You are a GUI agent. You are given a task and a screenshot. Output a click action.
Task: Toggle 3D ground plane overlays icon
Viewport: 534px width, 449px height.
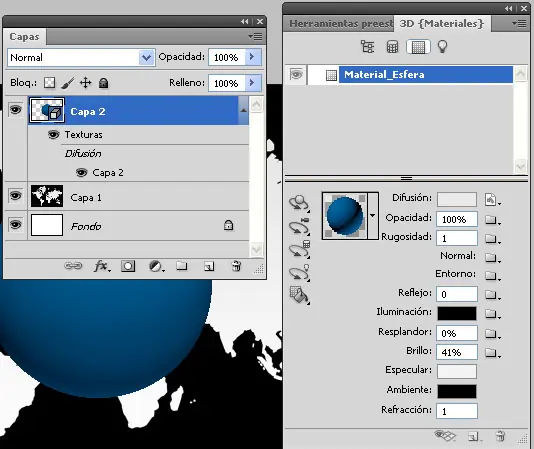click(x=445, y=435)
